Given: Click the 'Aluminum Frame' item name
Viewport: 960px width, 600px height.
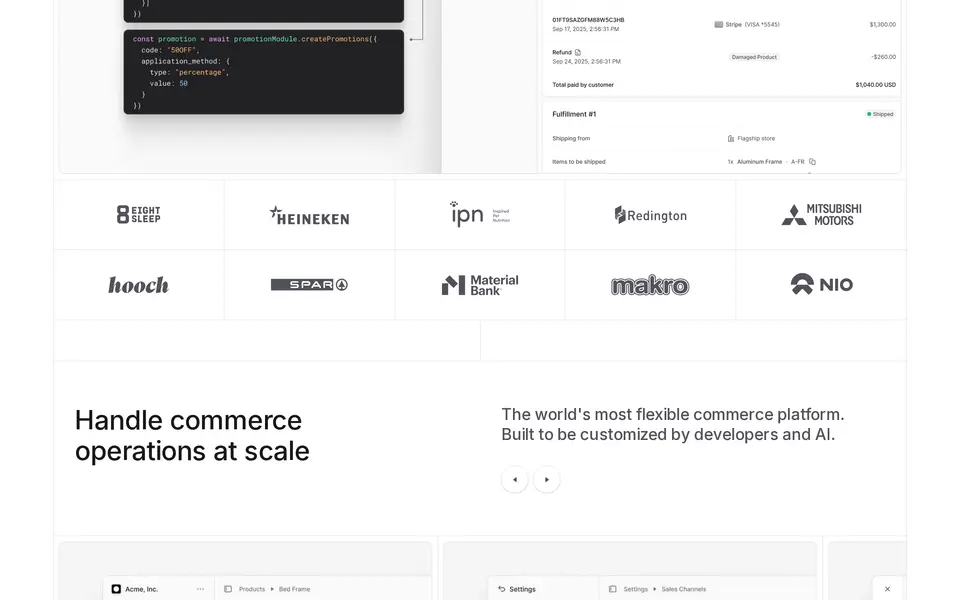Looking at the screenshot, I should 759,162.
